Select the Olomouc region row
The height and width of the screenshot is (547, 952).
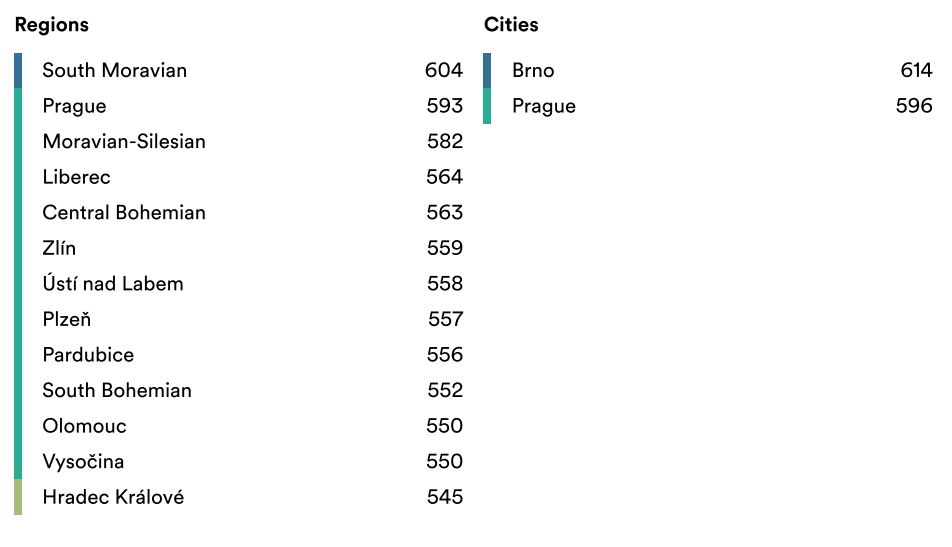[239, 426]
